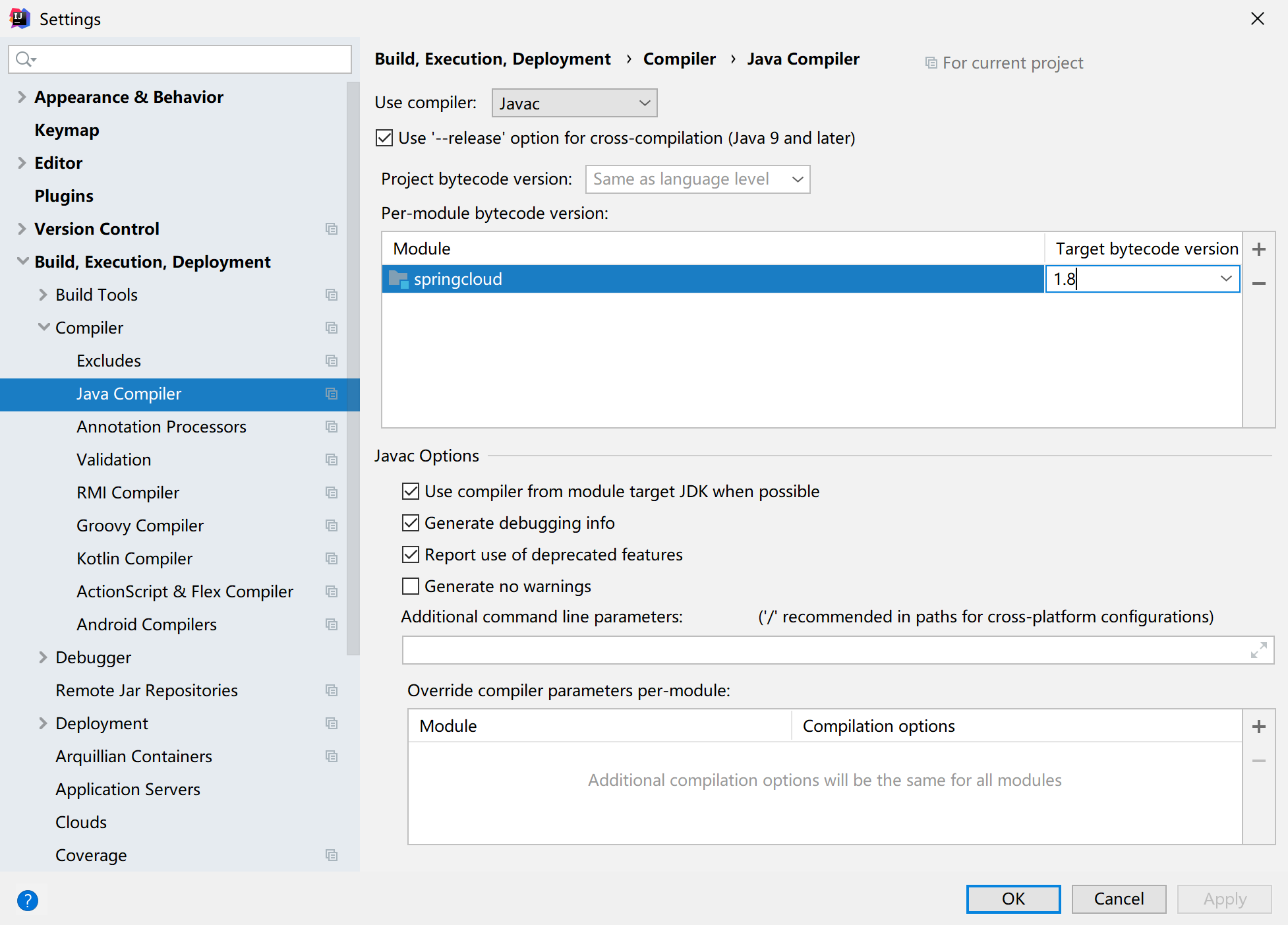Click the project-level icon beside Annotation Processors

pos(332,427)
